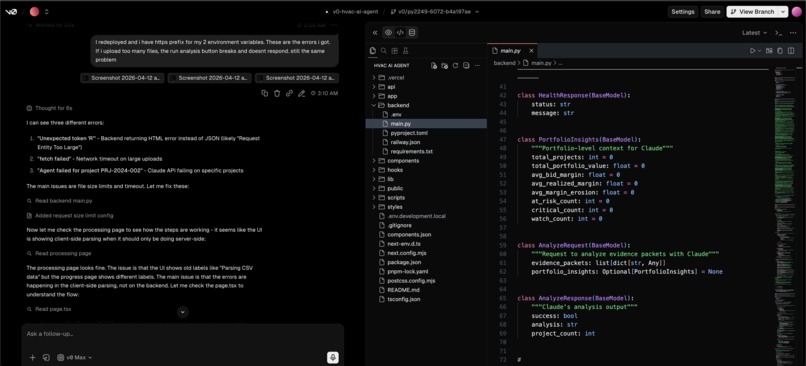This screenshot has width=806, height=366.
Task: Copy link to the user message
Action: coord(289,93)
